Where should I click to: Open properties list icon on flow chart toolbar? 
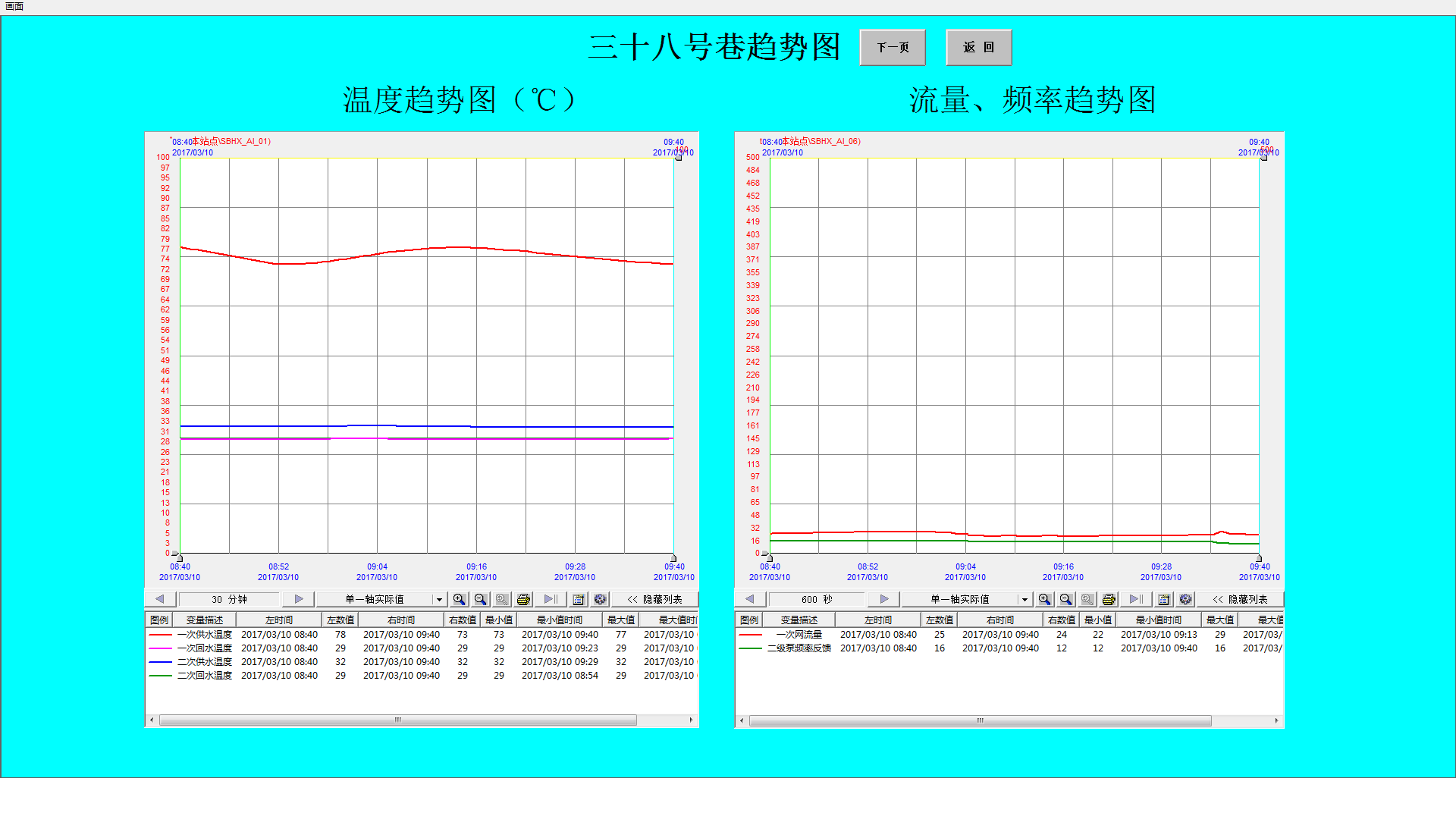tap(1164, 599)
